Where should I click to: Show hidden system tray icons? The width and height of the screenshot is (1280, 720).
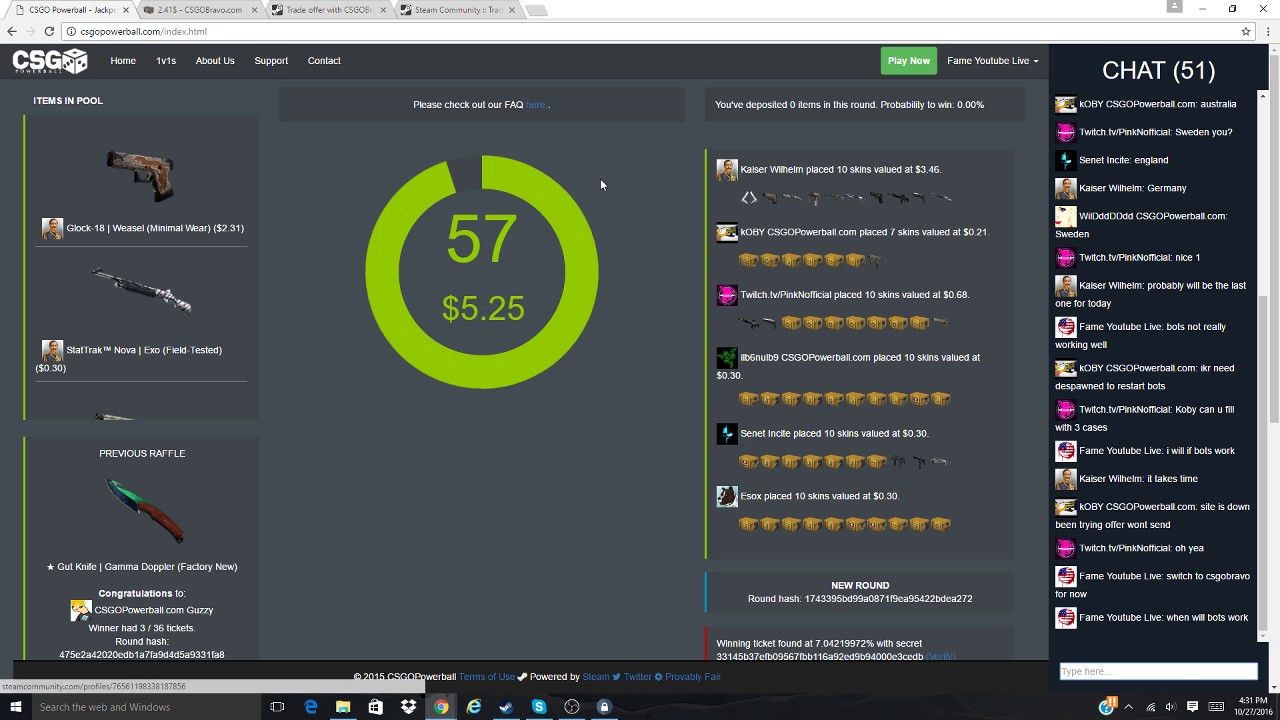[x=1129, y=707]
